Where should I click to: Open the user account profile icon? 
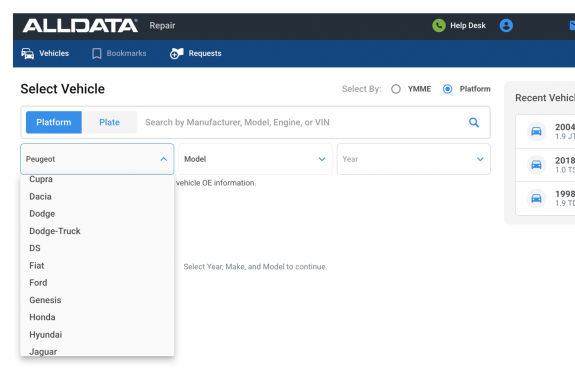point(506,26)
